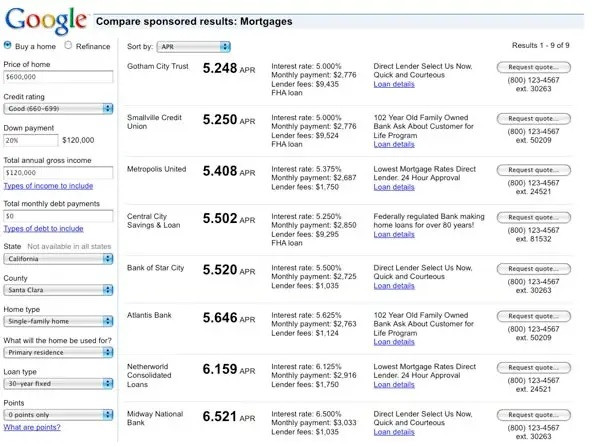Image resolution: width=604 pixels, height=447 pixels.
Task: Click the Price of home input field
Action: (x=58, y=76)
